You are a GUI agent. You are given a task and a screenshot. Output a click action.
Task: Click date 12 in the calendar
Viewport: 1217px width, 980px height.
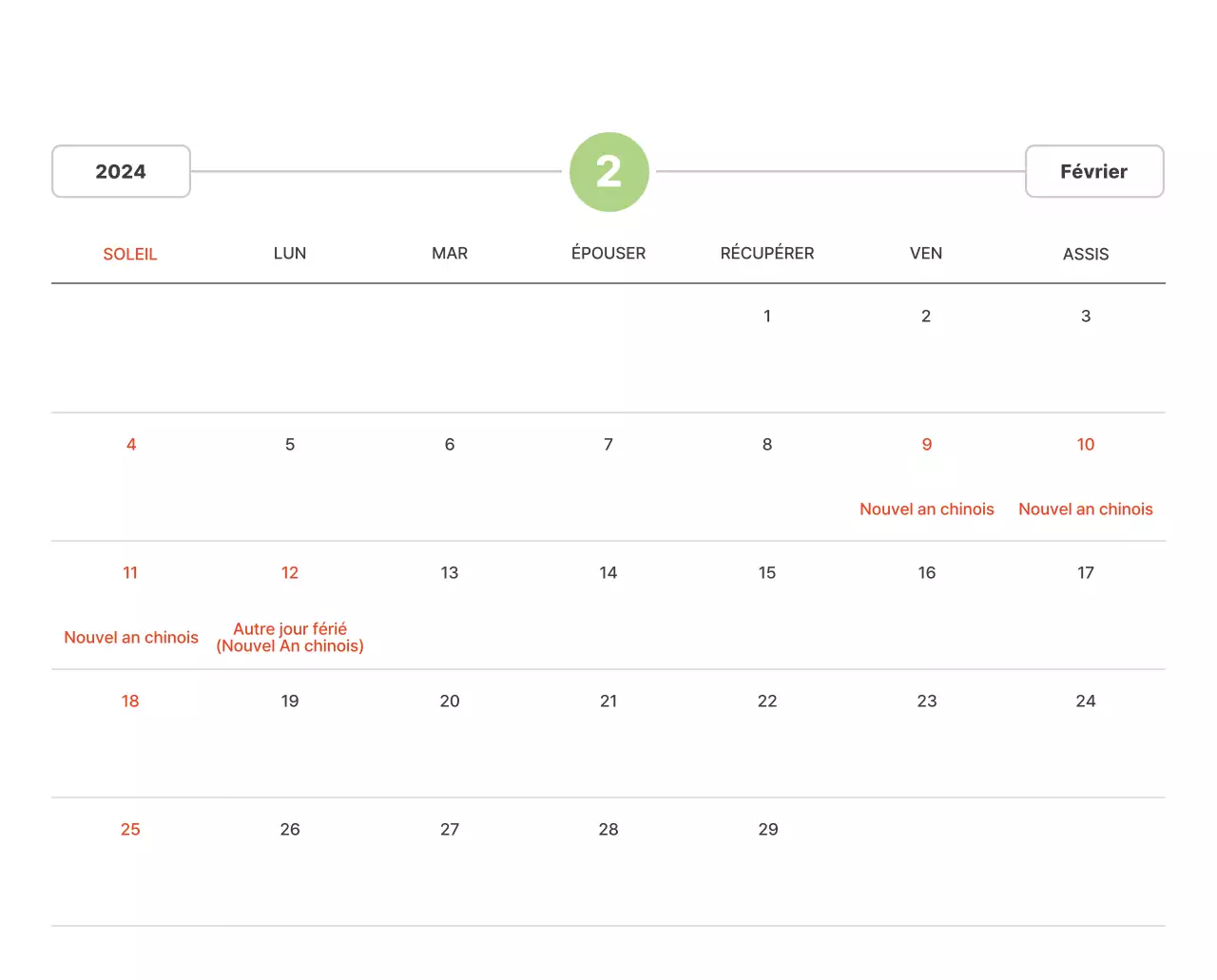tap(290, 573)
